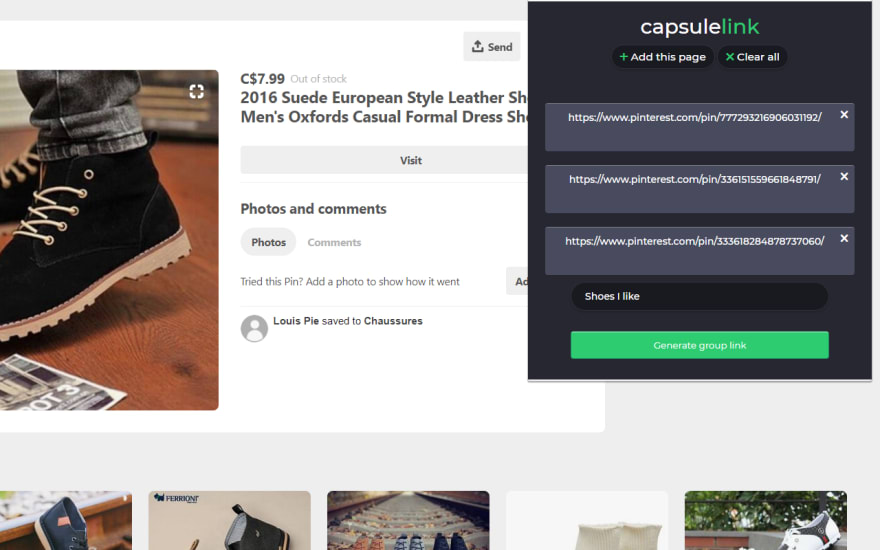This screenshot has width=880, height=550.
Task: Open Louis Pie profile link
Action: click(x=296, y=321)
